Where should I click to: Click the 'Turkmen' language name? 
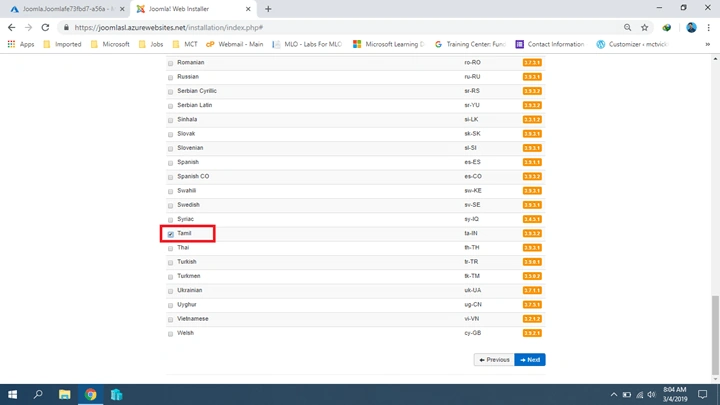(189, 276)
